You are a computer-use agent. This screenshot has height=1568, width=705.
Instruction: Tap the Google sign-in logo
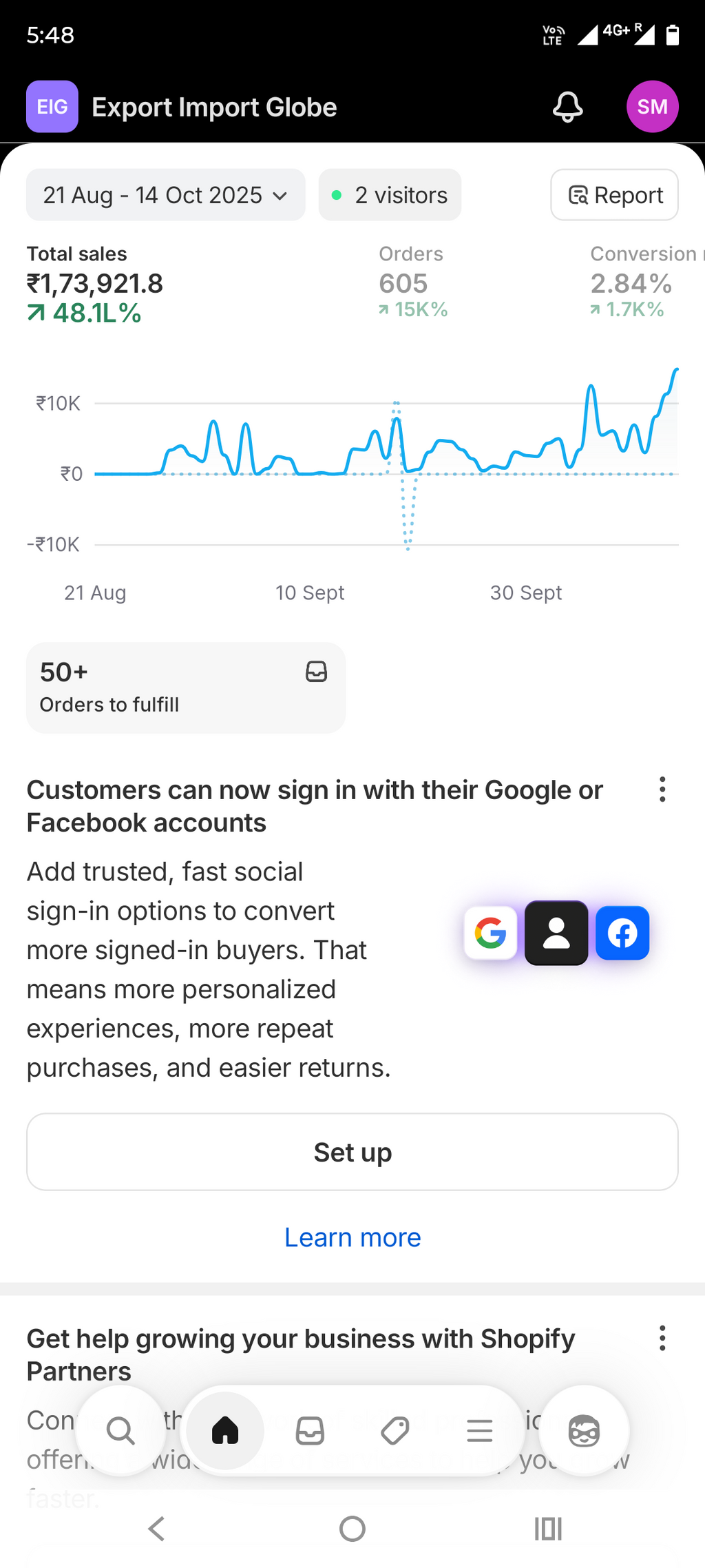tap(490, 933)
